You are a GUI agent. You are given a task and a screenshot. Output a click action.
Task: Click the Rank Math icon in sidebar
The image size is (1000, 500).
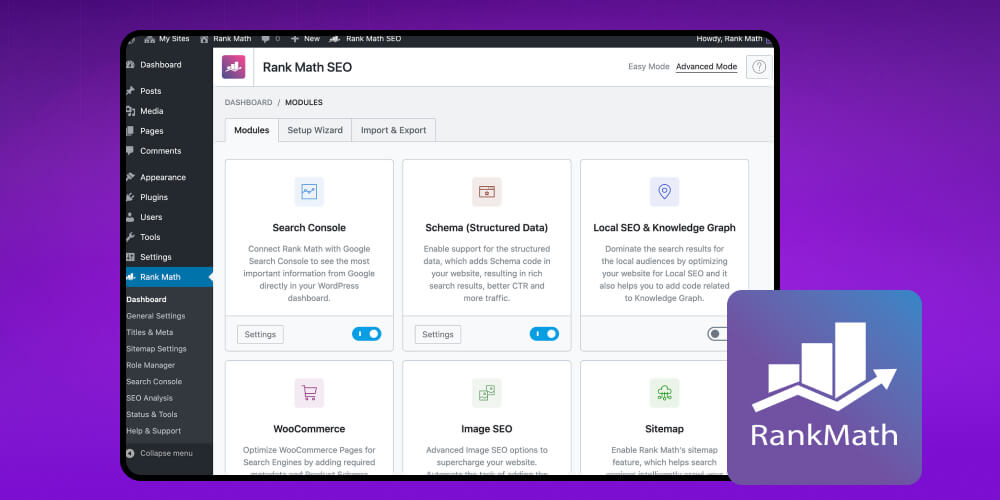pos(130,277)
